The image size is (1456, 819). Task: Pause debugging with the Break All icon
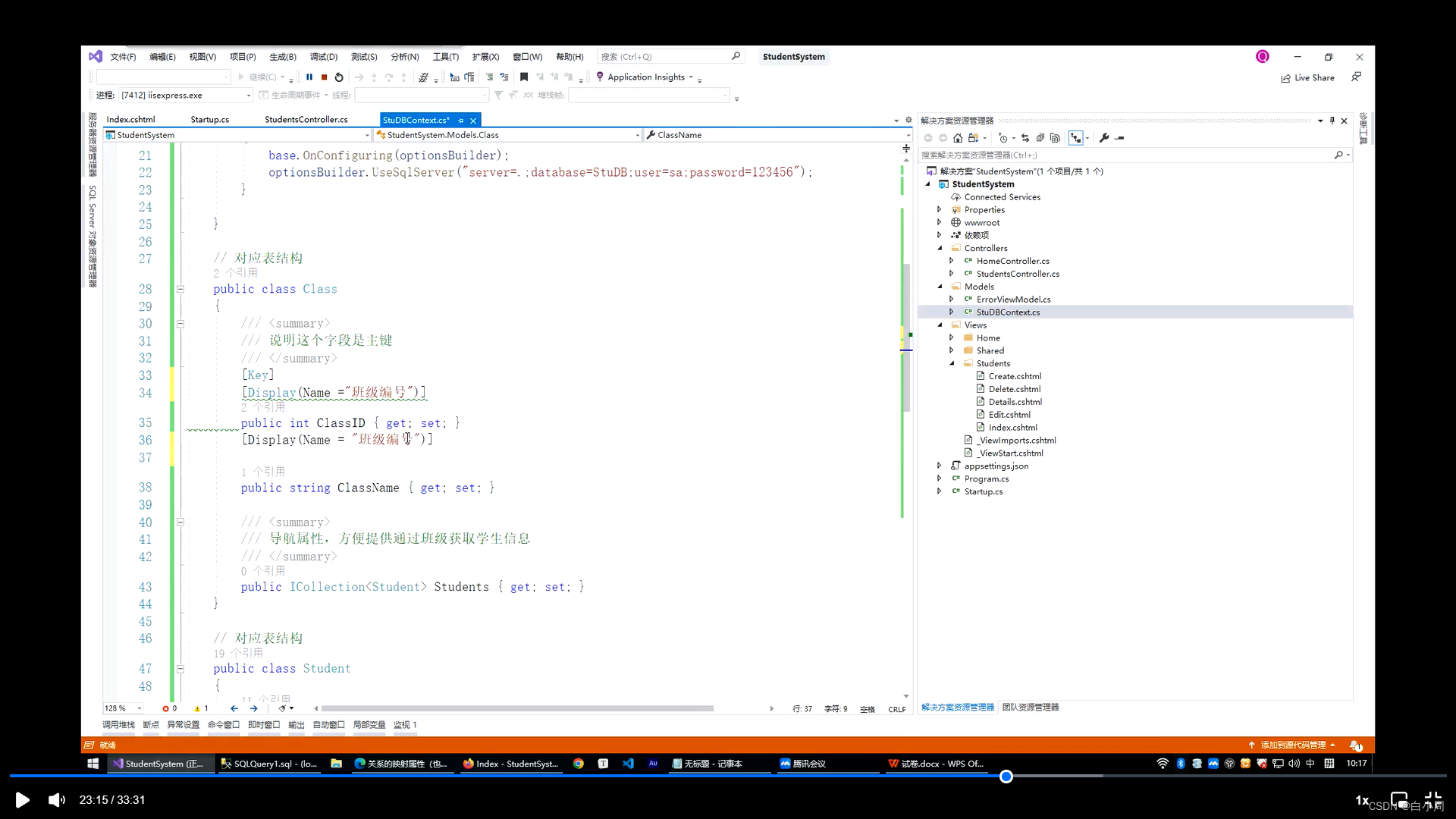click(309, 77)
